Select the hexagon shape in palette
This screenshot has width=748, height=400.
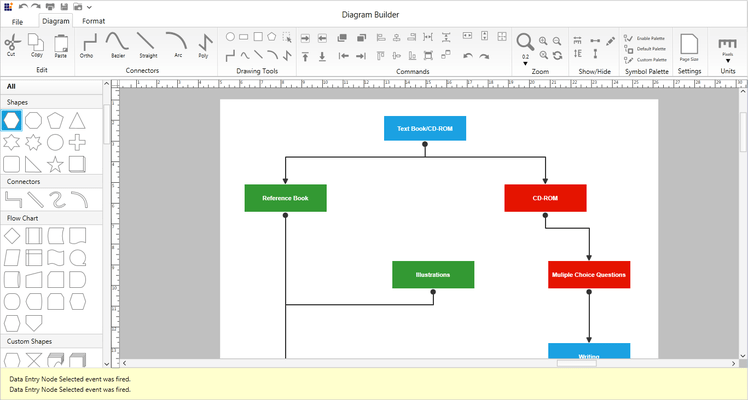point(11,121)
